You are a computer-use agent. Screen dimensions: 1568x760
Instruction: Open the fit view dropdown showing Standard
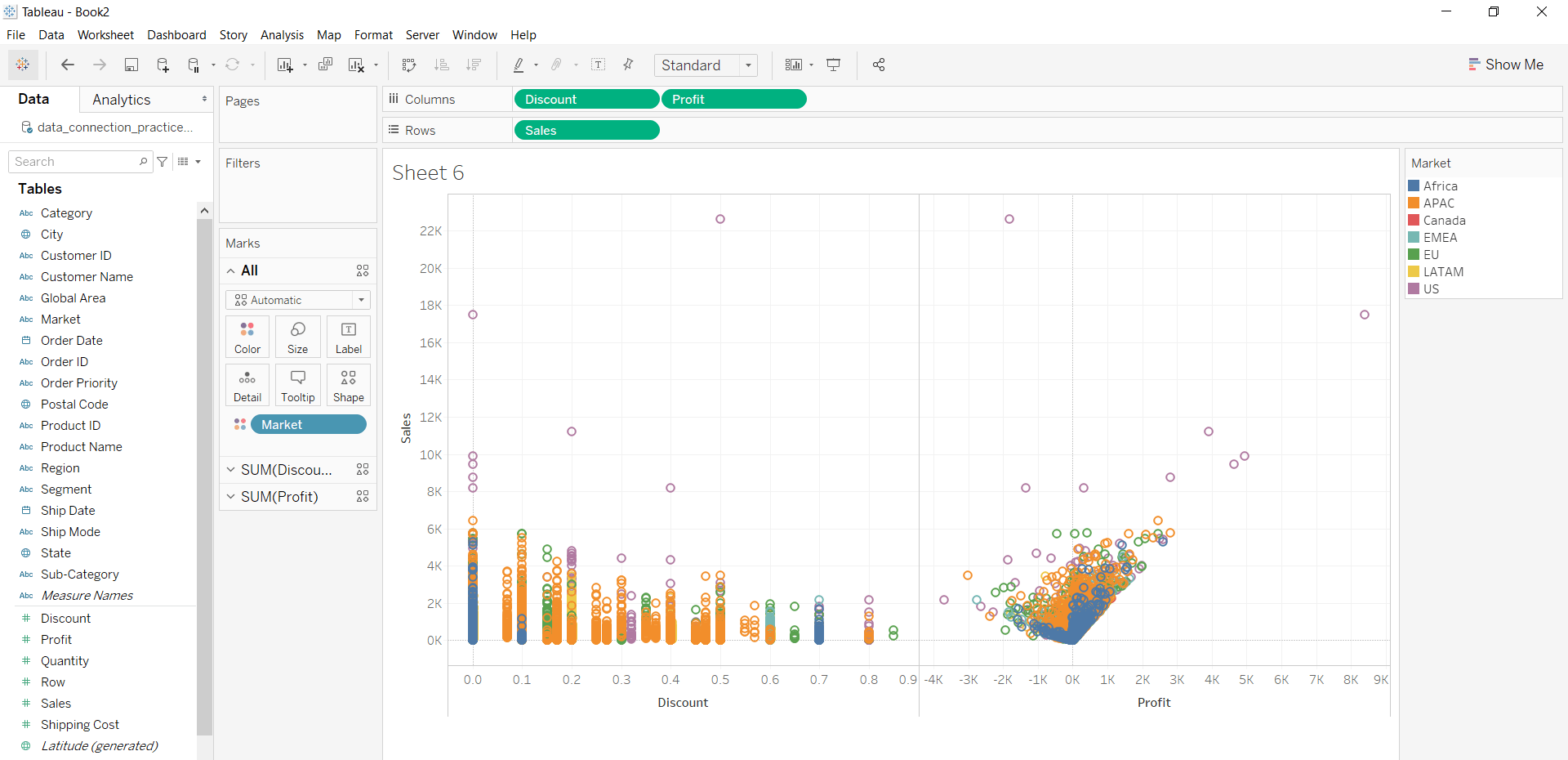pos(748,65)
